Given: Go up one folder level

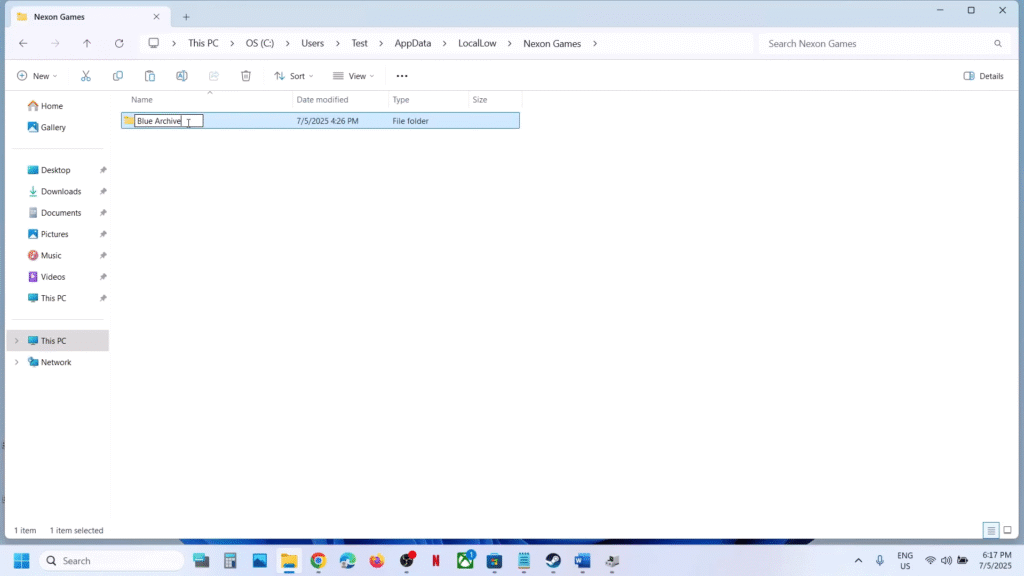Looking at the screenshot, I should (x=87, y=43).
